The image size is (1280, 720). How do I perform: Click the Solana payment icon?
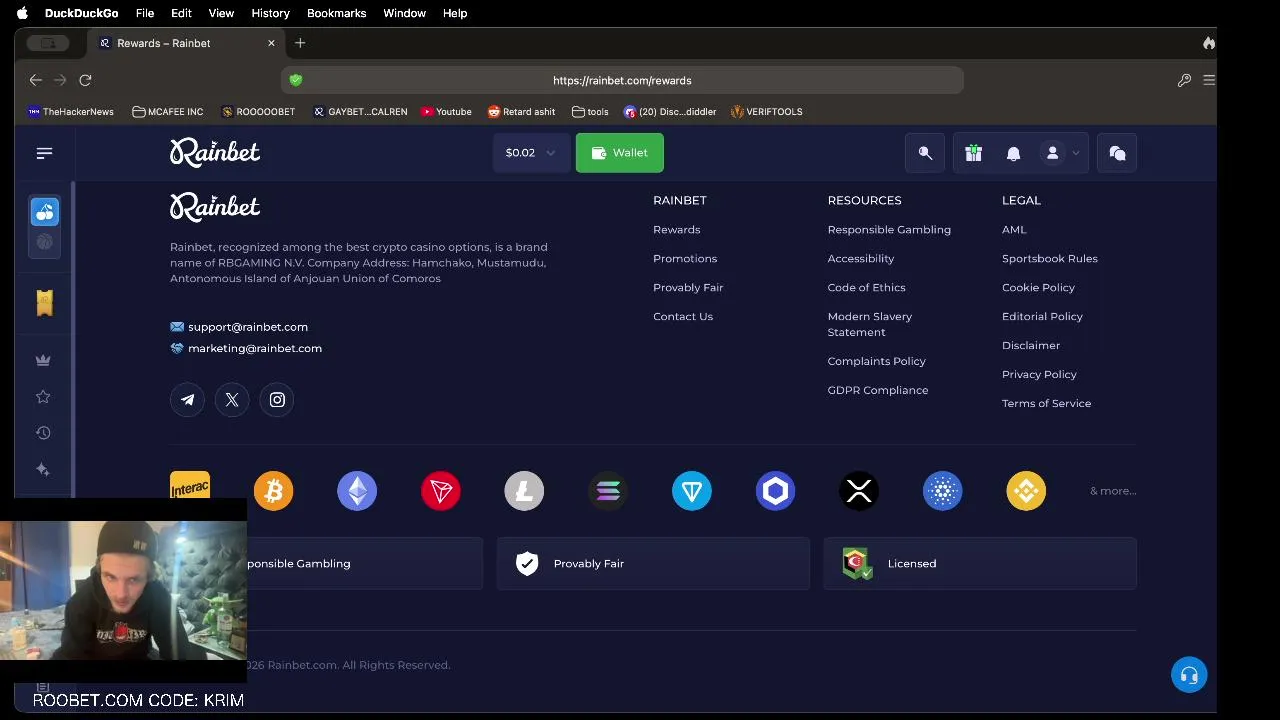[x=608, y=491]
